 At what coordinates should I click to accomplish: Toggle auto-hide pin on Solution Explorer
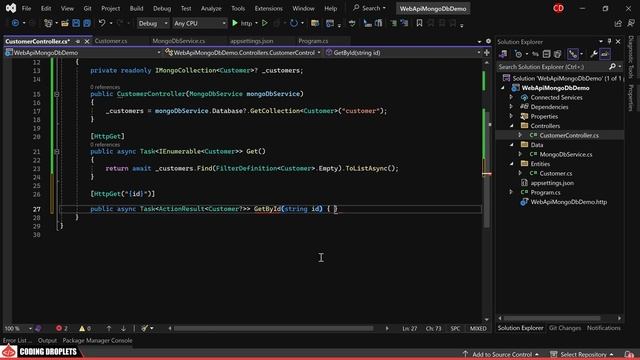pyautogui.click(x=609, y=41)
